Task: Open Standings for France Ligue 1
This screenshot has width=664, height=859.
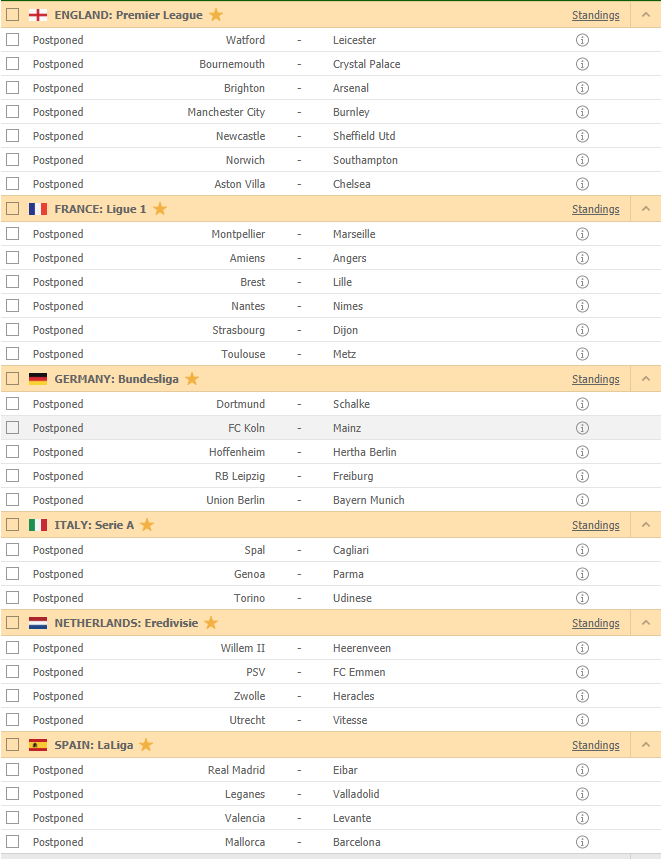Action: (595, 209)
